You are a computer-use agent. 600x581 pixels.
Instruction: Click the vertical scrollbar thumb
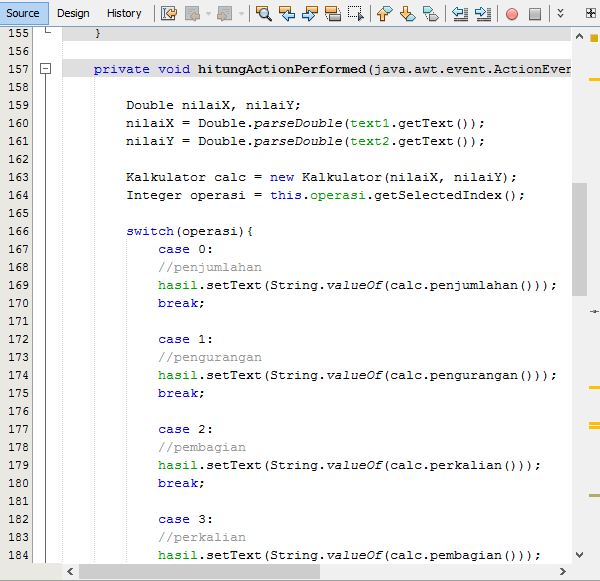coord(580,240)
